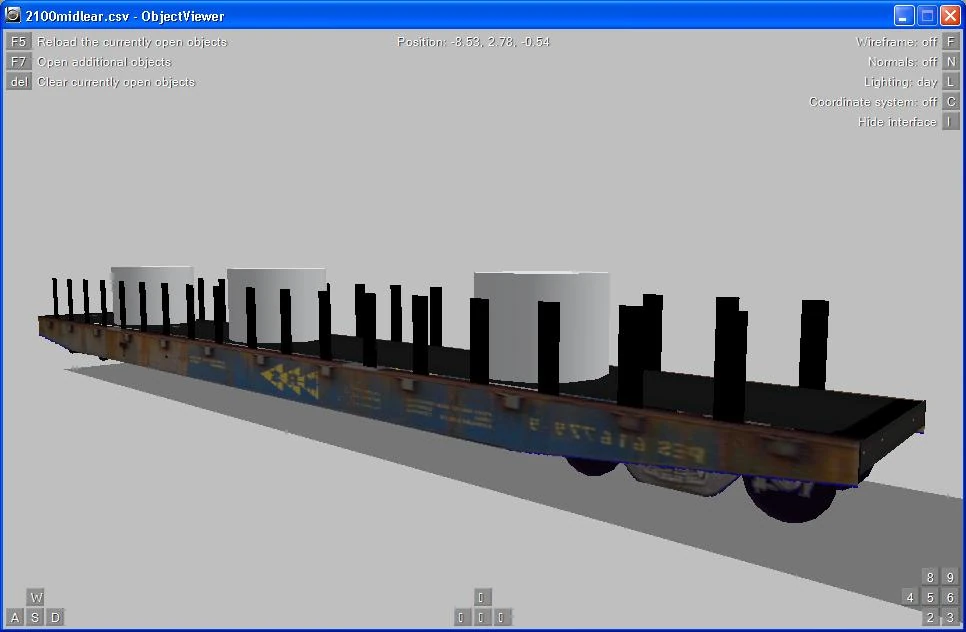Click 'Open additional objects' label
The width and height of the screenshot is (966, 632).
point(104,62)
